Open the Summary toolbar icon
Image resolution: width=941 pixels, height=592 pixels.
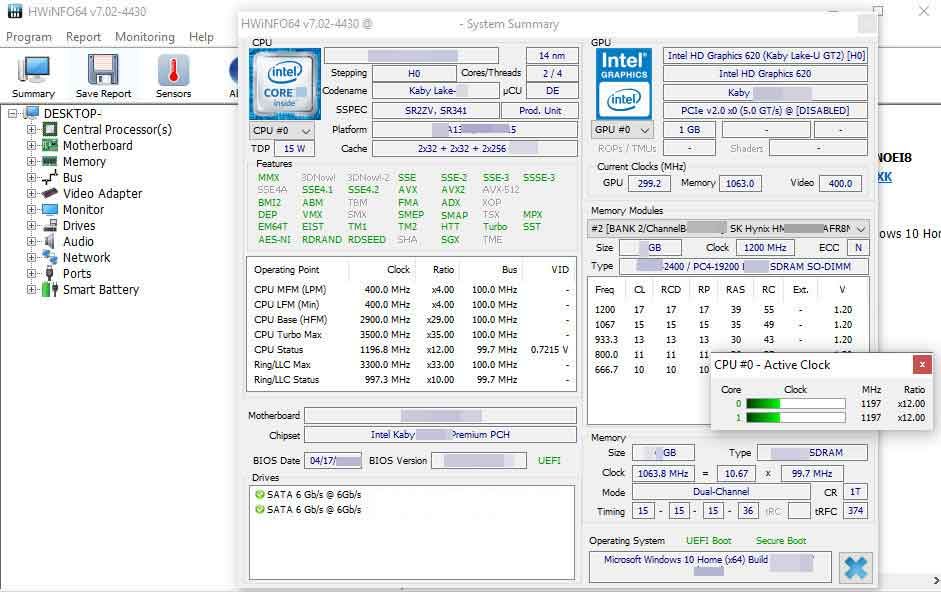[34, 71]
